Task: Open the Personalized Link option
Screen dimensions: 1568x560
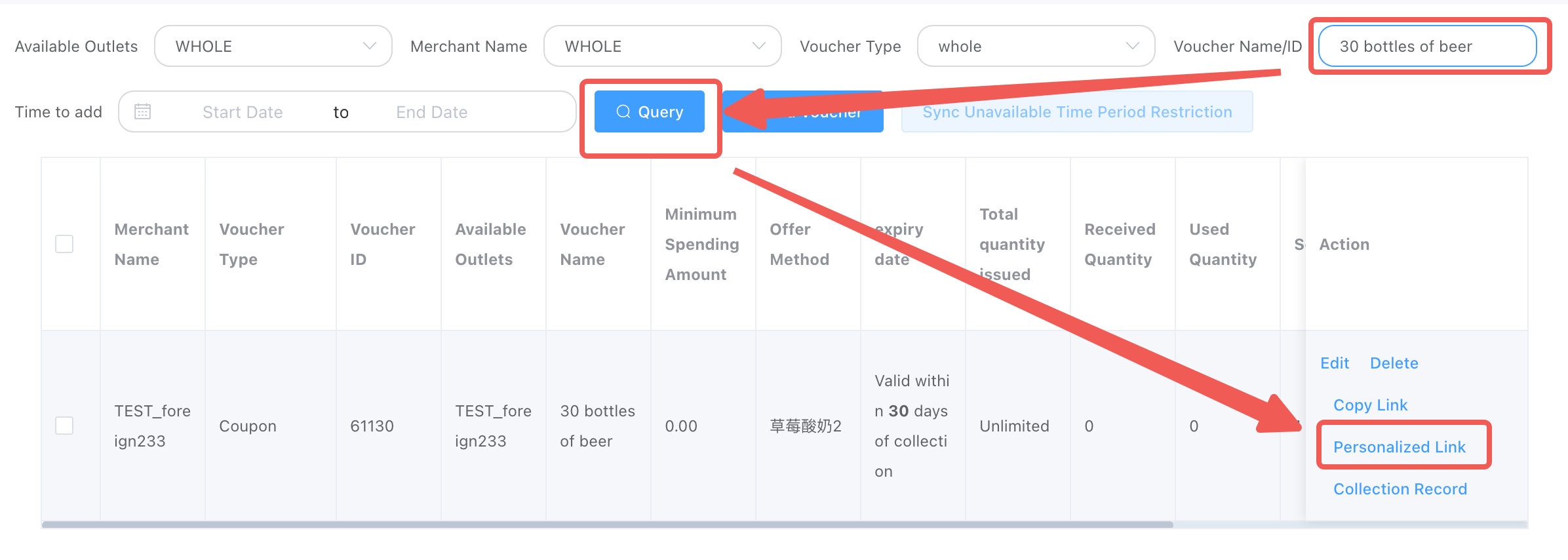Action: click(x=1399, y=447)
